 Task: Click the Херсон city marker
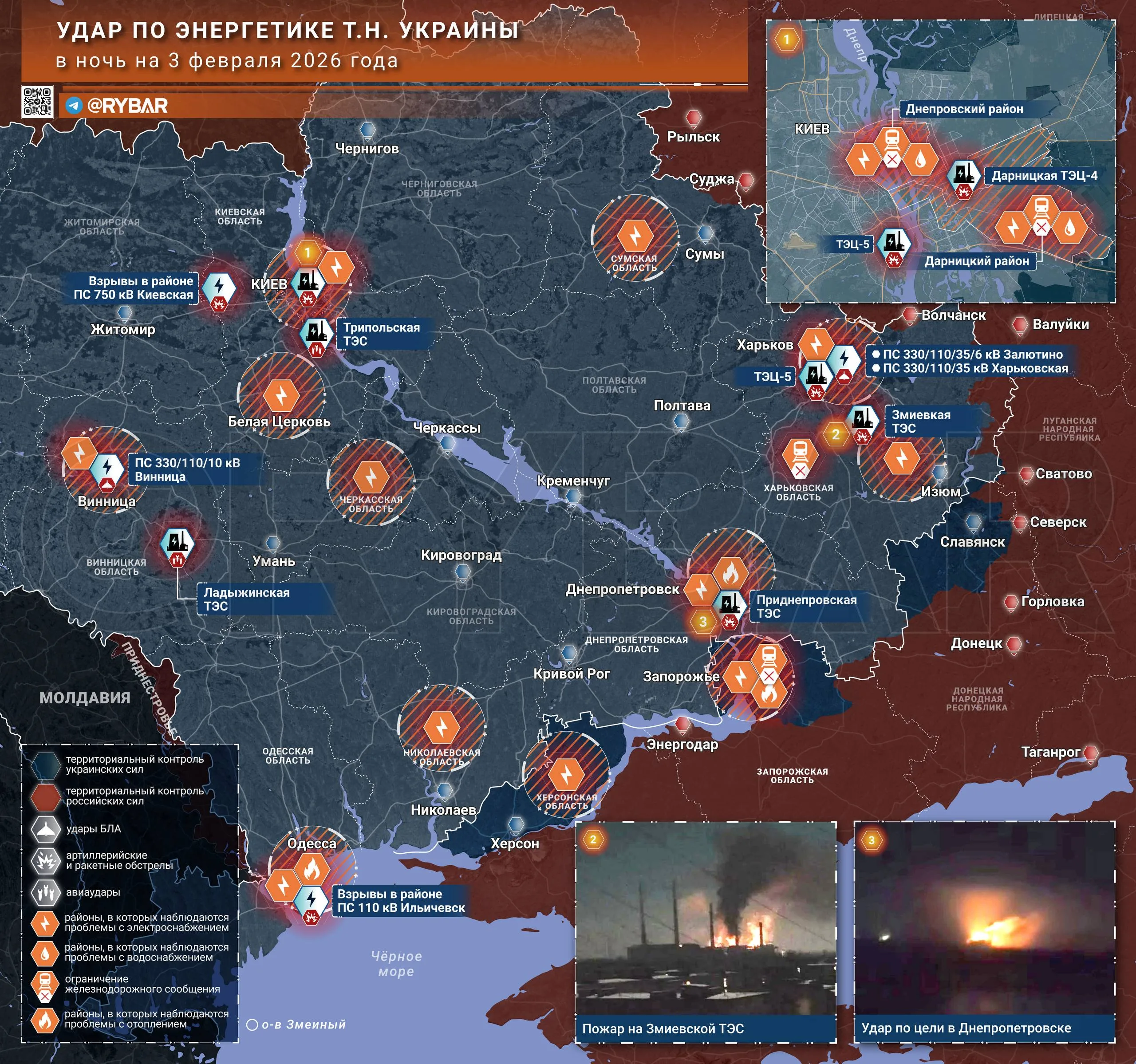[x=516, y=824]
